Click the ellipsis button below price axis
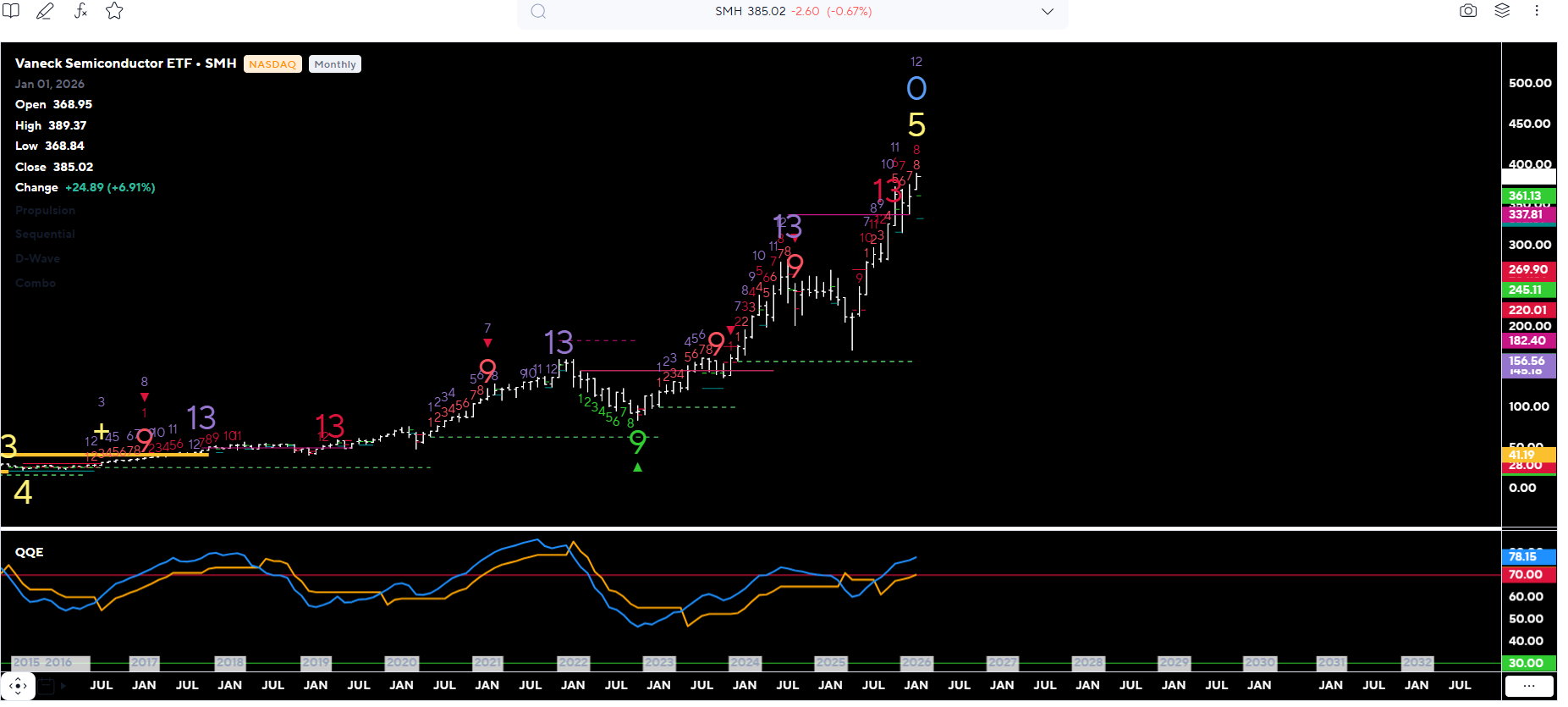 pos(1528,686)
